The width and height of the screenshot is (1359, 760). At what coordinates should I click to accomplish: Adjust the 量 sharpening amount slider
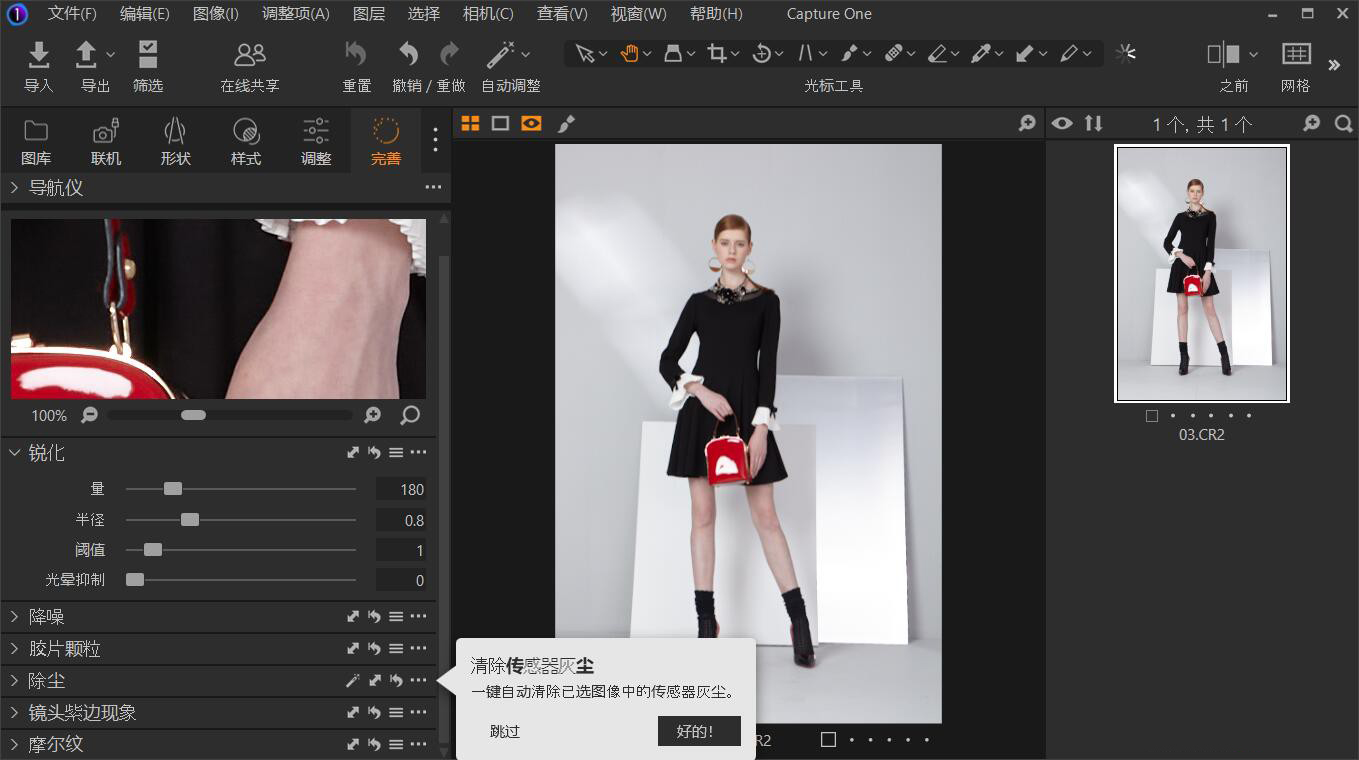tap(174, 489)
